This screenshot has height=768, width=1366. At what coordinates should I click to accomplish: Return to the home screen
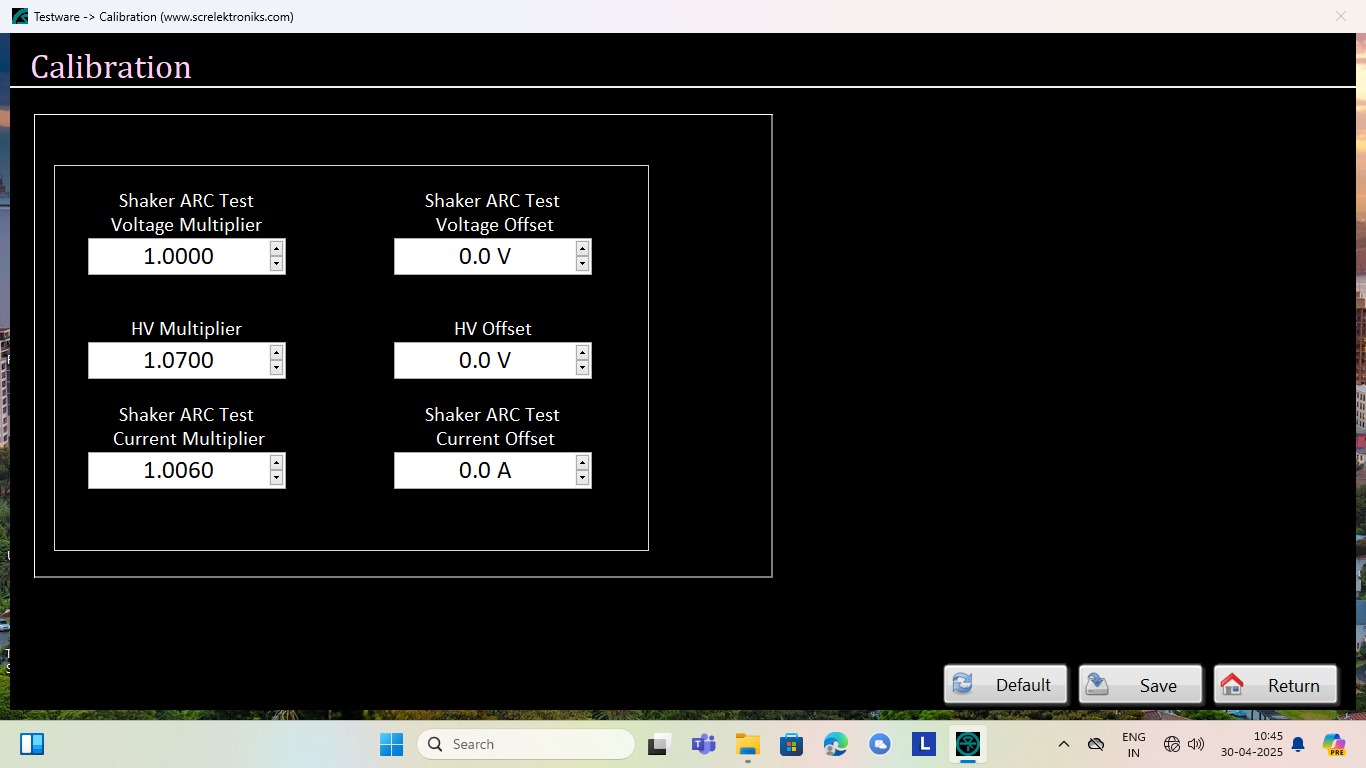(x=1275, y=685)
